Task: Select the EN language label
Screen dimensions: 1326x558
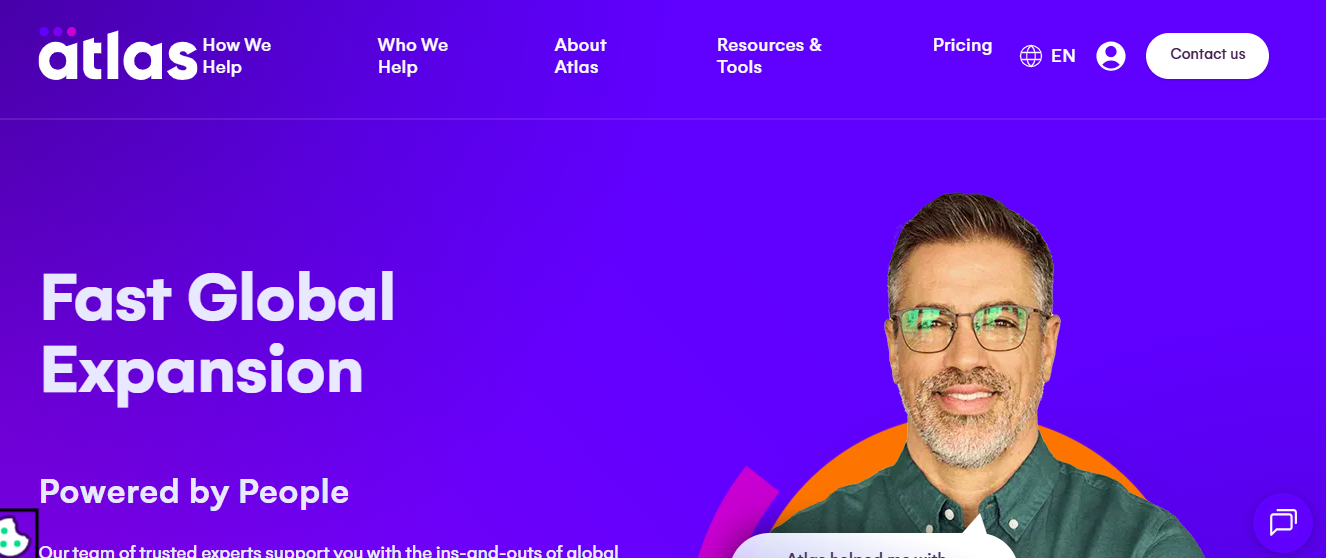Action: click(x=1063, y=56)
